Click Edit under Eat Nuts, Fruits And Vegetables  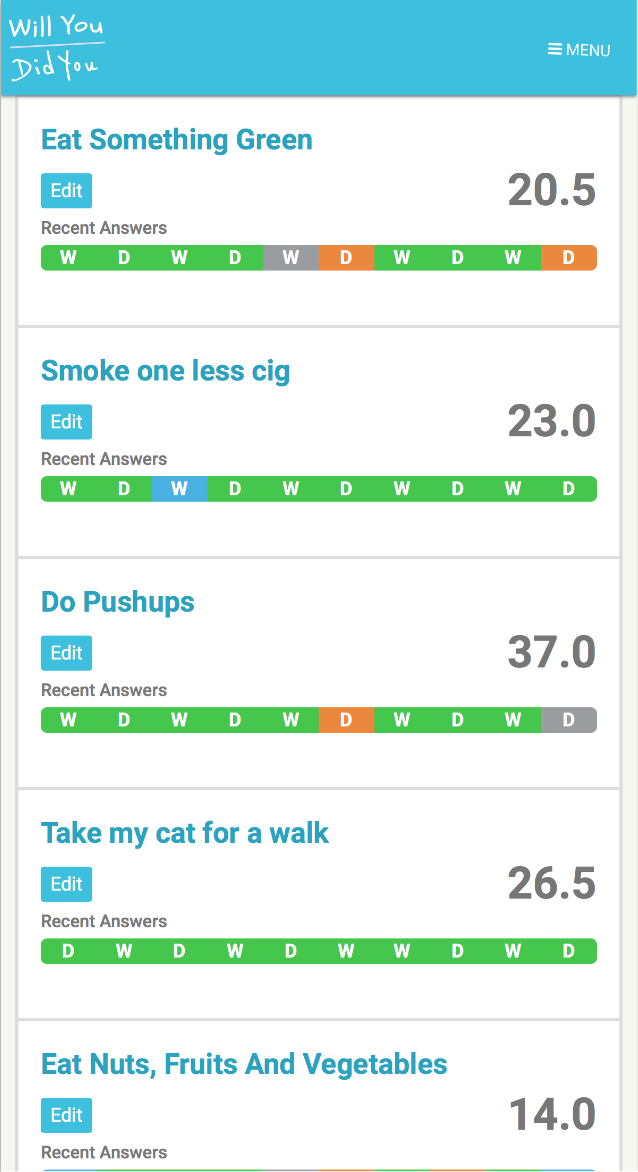click(x=66, y=1115)
